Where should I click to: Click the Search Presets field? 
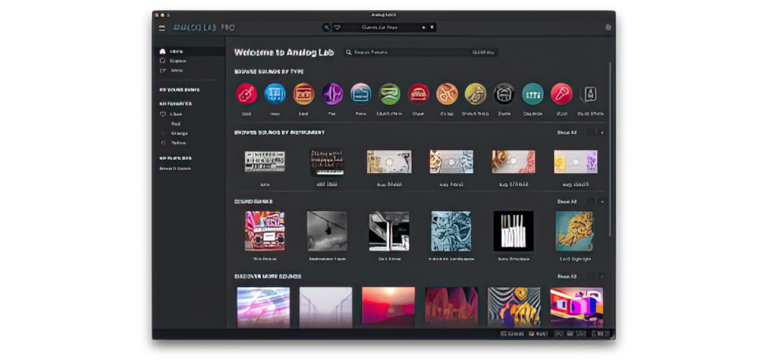421,52
